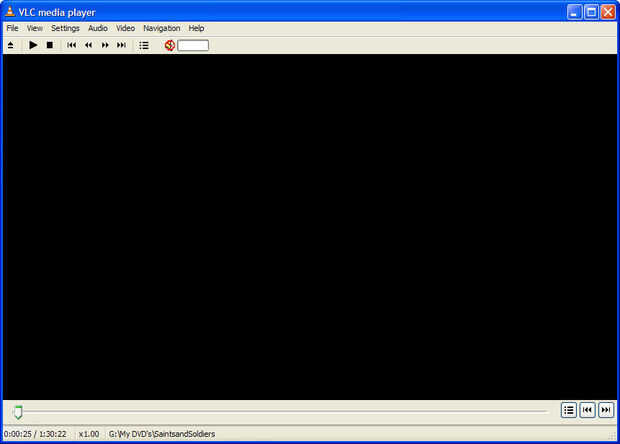The width and height of the screenshot is (620, 444).
Task: Click the seek slider handle
Action: (x=18, y=412)
